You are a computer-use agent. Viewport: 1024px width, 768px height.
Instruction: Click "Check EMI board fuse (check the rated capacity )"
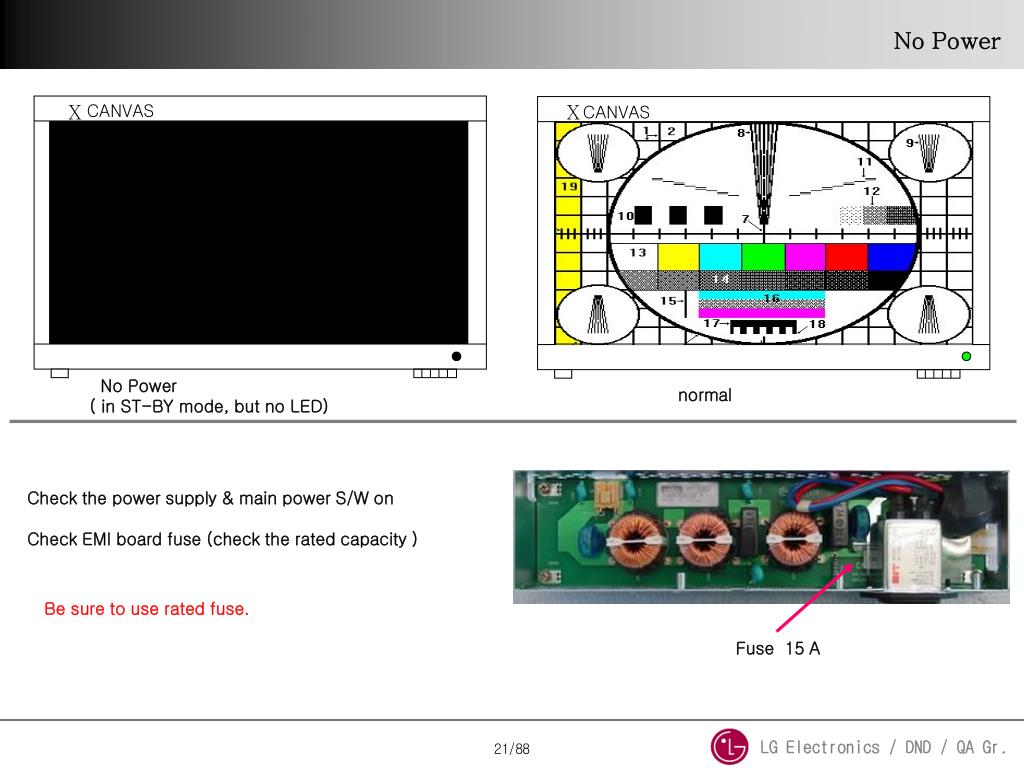click(x=222, y=539)
